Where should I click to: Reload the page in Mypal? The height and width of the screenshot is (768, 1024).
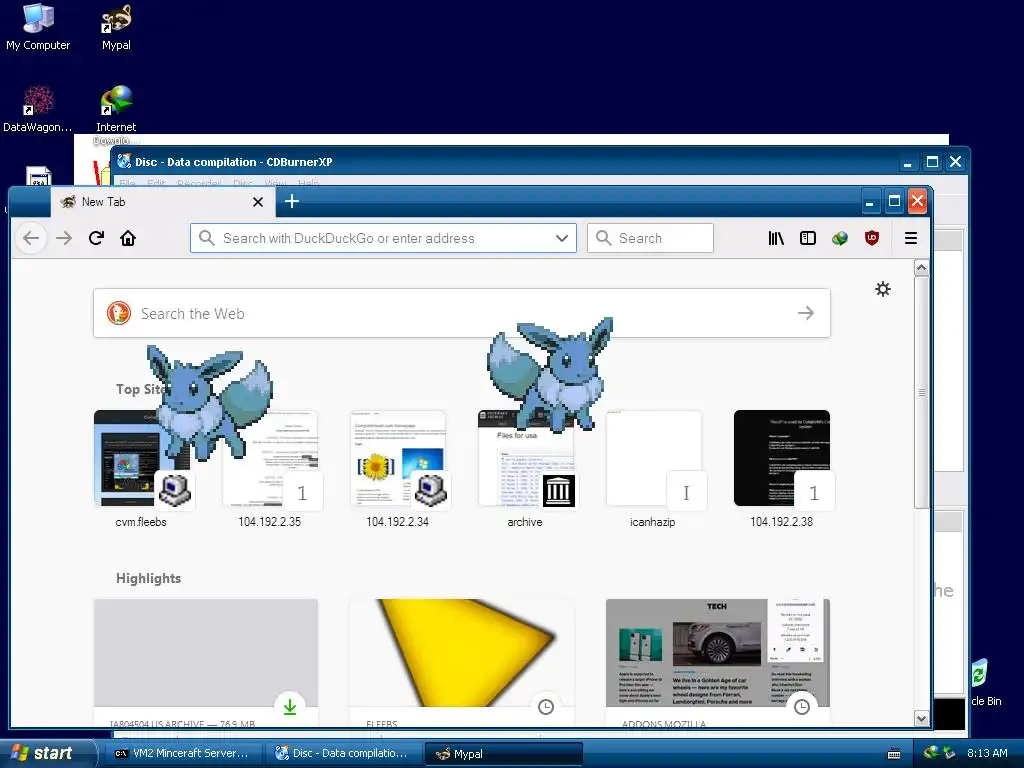click(x=97, y=238)
